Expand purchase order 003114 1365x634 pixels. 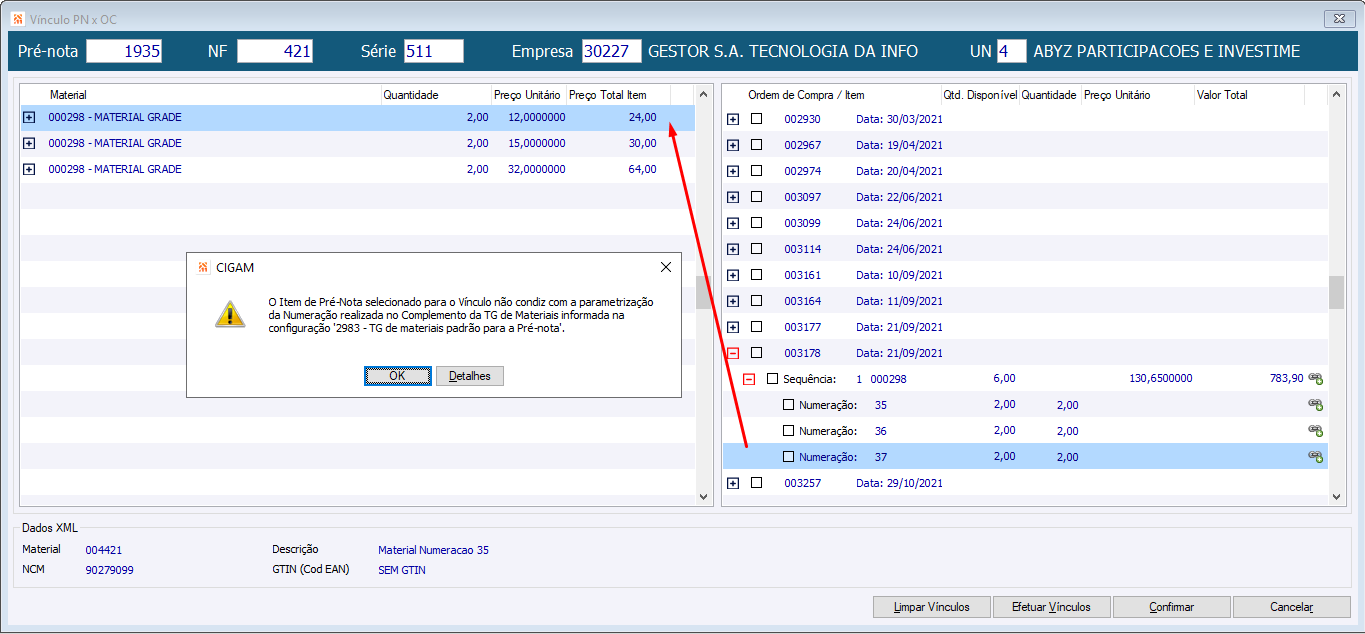(733, 249)
